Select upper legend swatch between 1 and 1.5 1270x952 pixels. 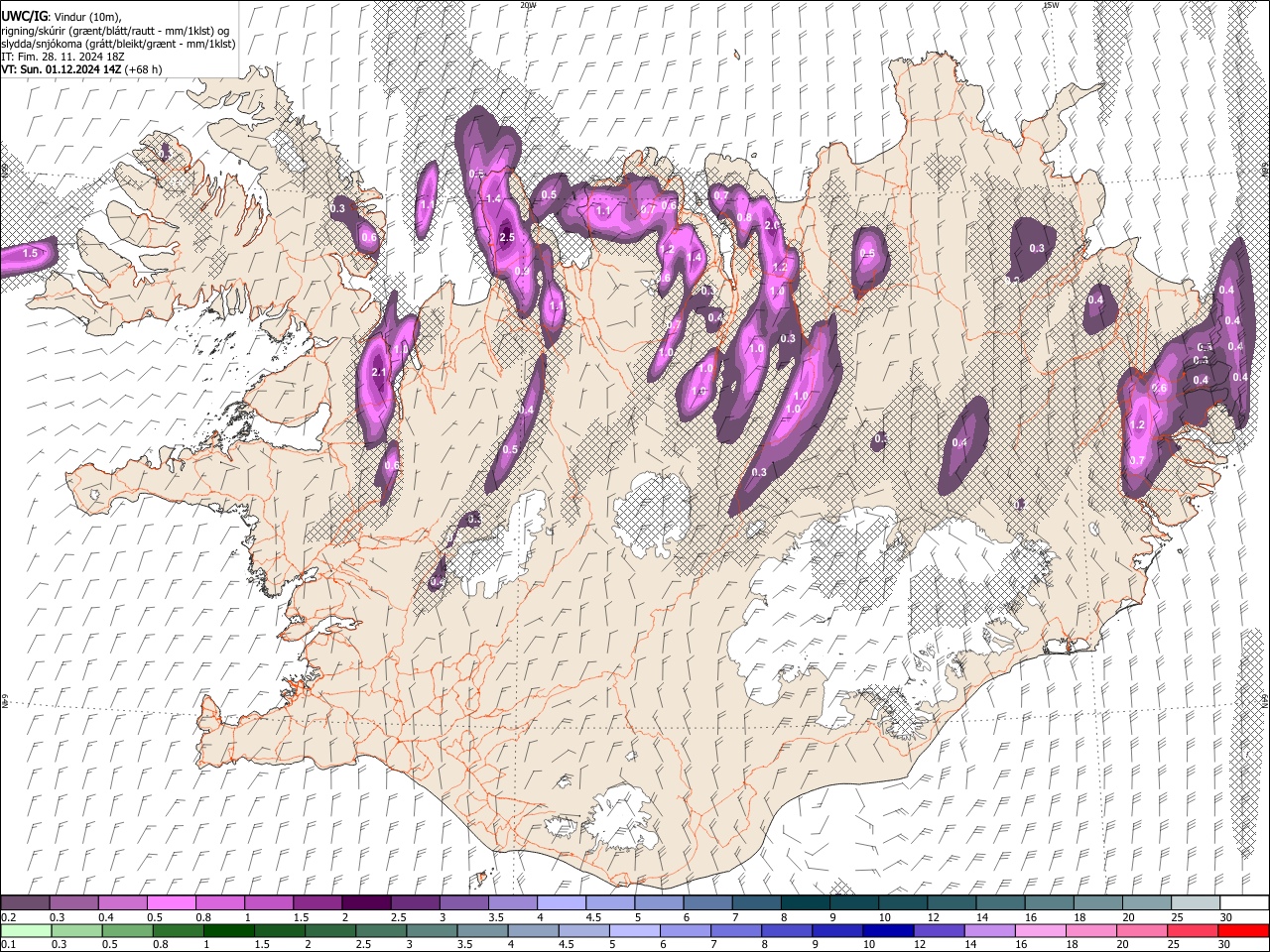(269, 903)
